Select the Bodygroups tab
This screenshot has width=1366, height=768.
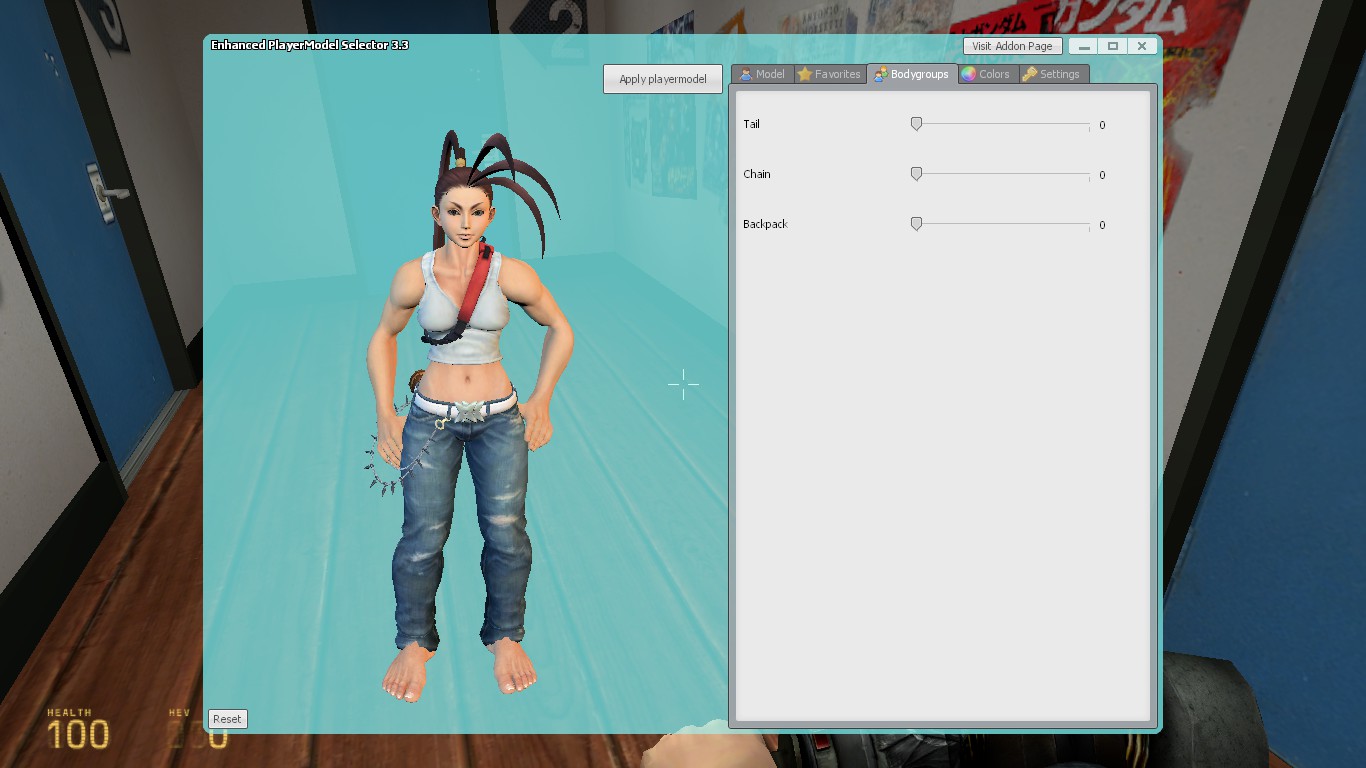tap(911, 74)
